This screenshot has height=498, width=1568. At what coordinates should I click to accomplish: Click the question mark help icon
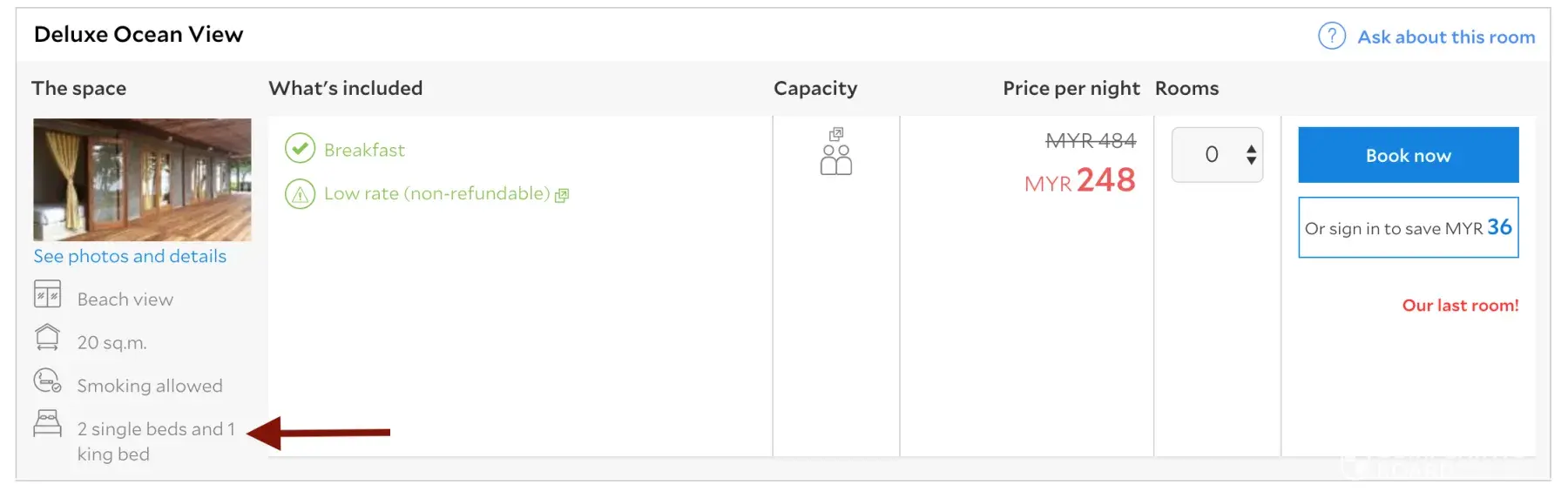tap(1331, 37)
